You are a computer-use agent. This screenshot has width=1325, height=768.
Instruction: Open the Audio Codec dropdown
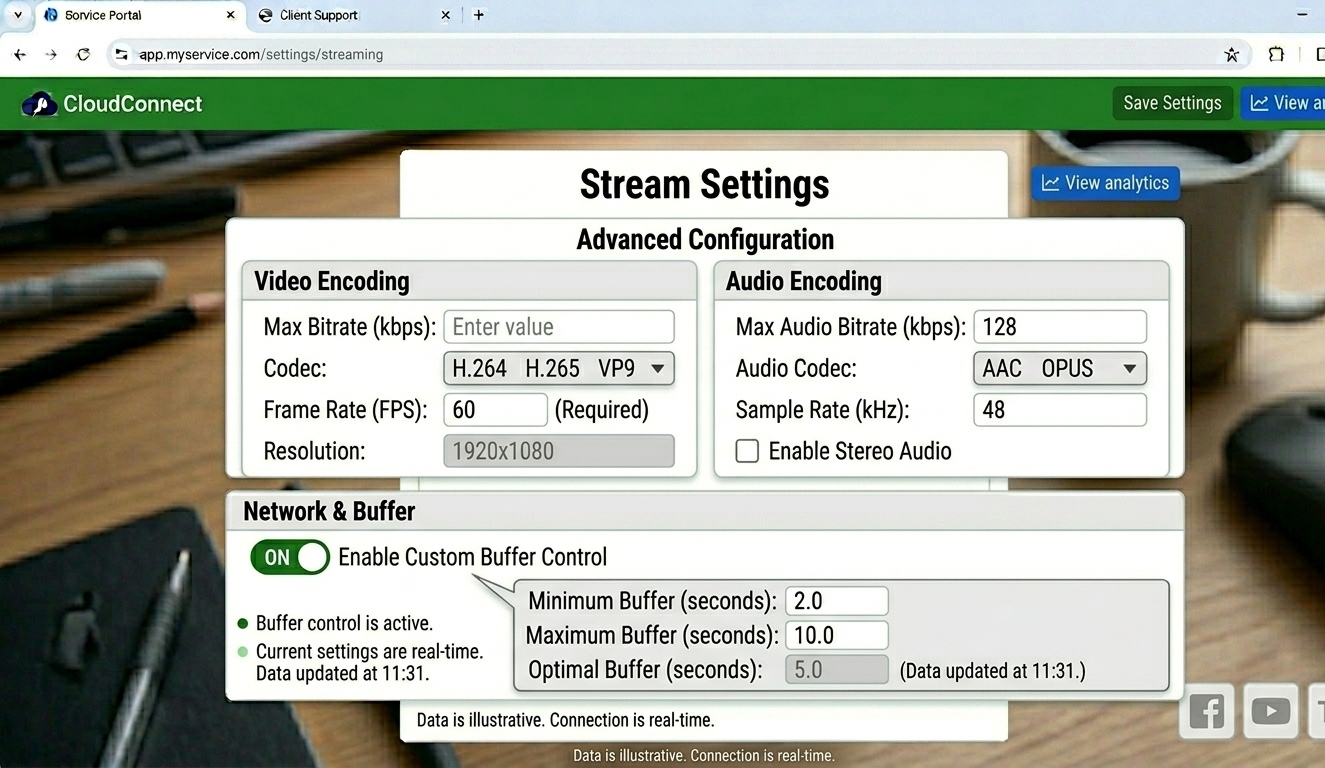[x=1059, y=368]
